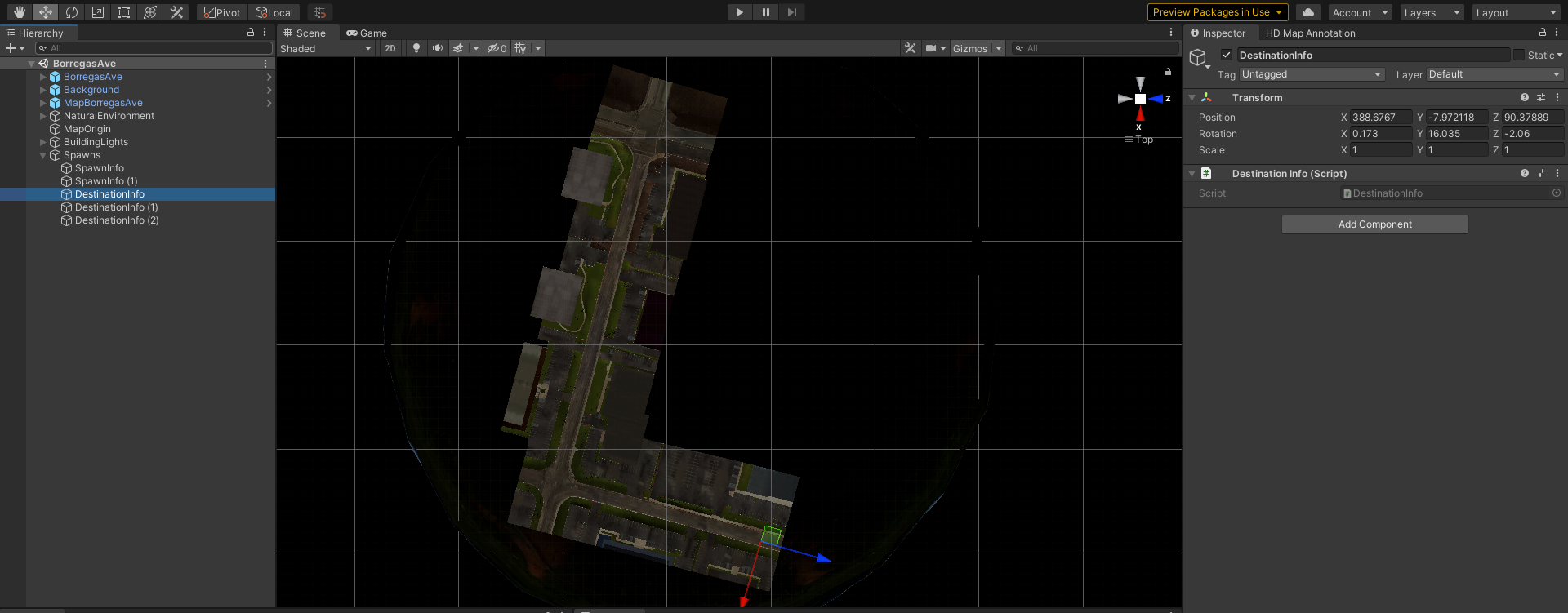
Task: Lock the Inspector panel
Action: [x=1543, y=33]
